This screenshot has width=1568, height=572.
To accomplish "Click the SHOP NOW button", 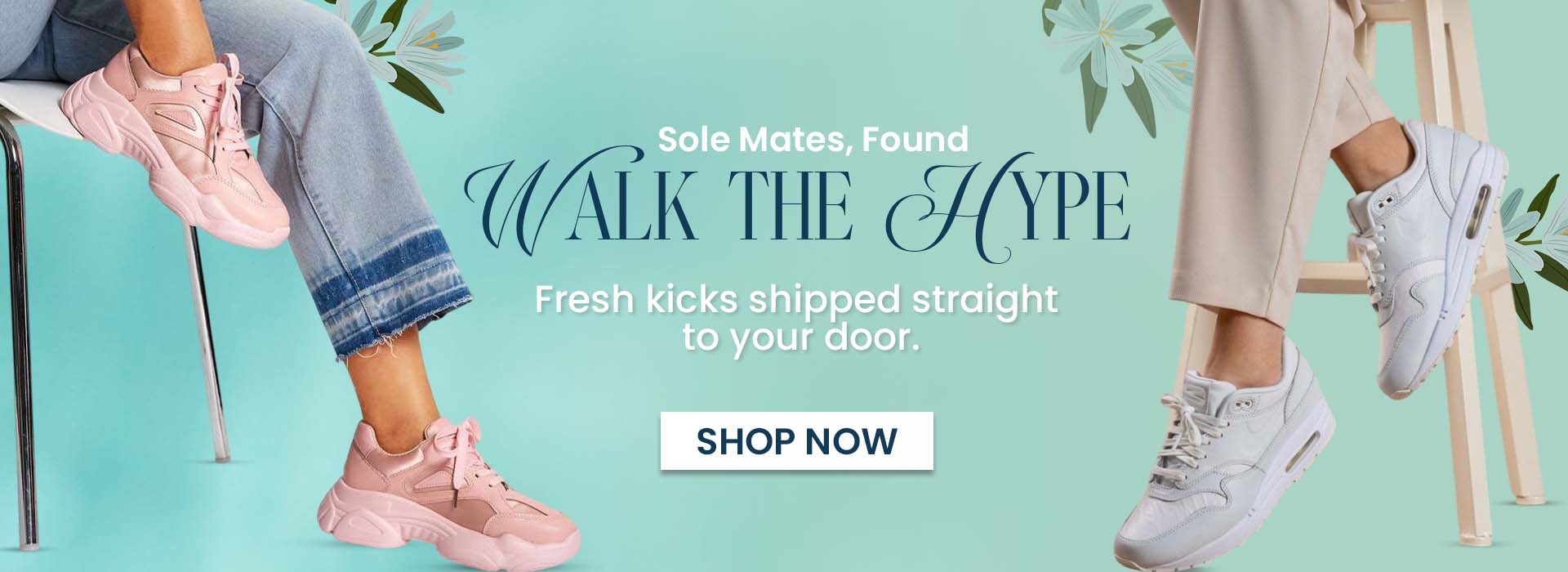I will point(796,441).
